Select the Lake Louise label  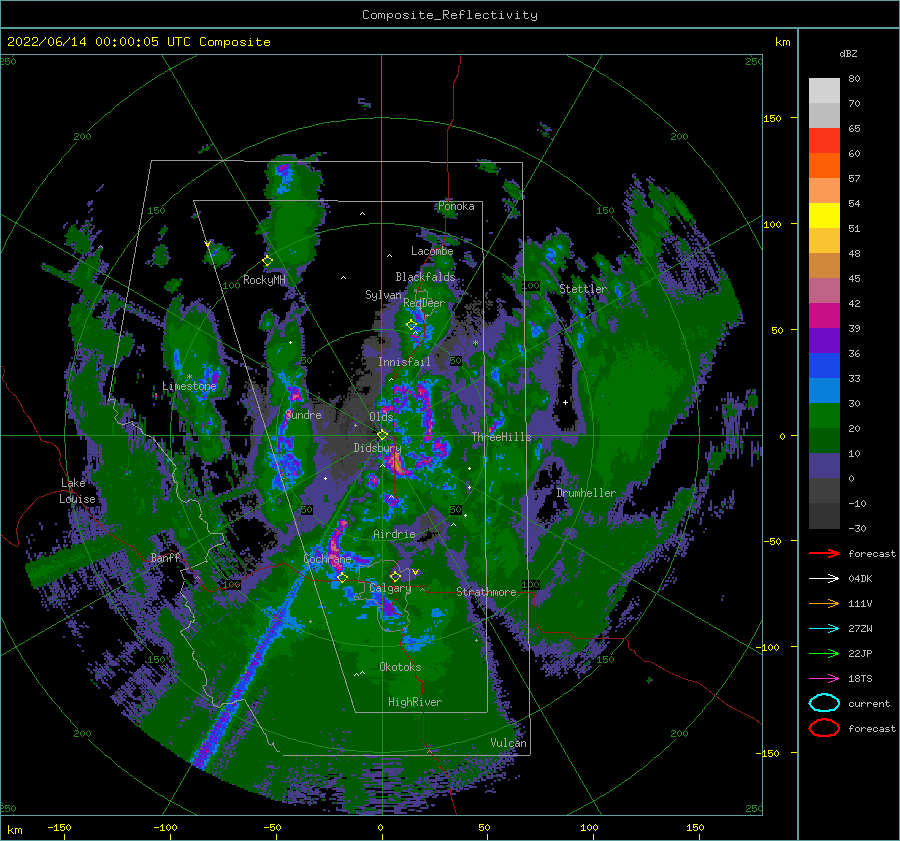[x=78, y=491]
